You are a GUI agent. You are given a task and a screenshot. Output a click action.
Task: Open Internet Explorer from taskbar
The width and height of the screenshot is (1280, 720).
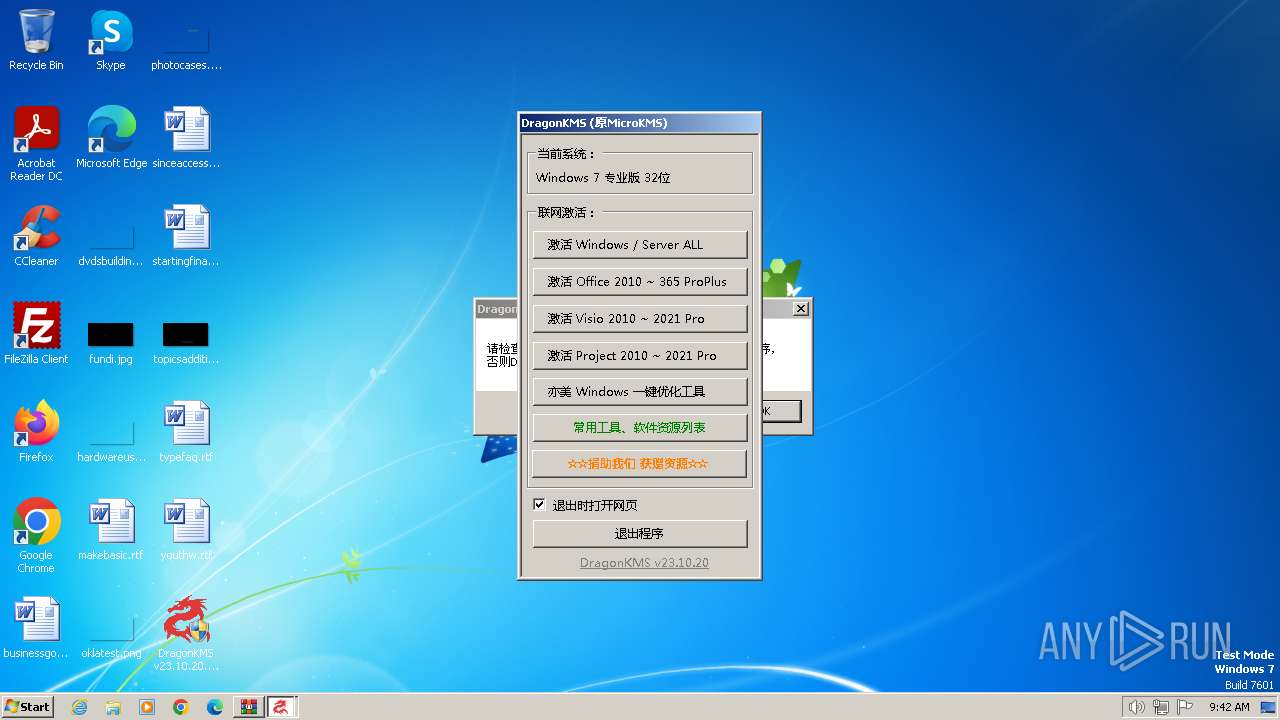tap(79, 707)
